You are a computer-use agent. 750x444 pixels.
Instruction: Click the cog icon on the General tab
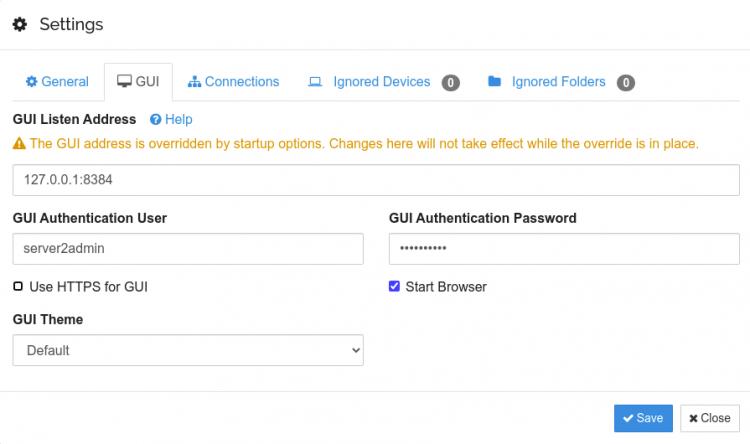point(31,82)
